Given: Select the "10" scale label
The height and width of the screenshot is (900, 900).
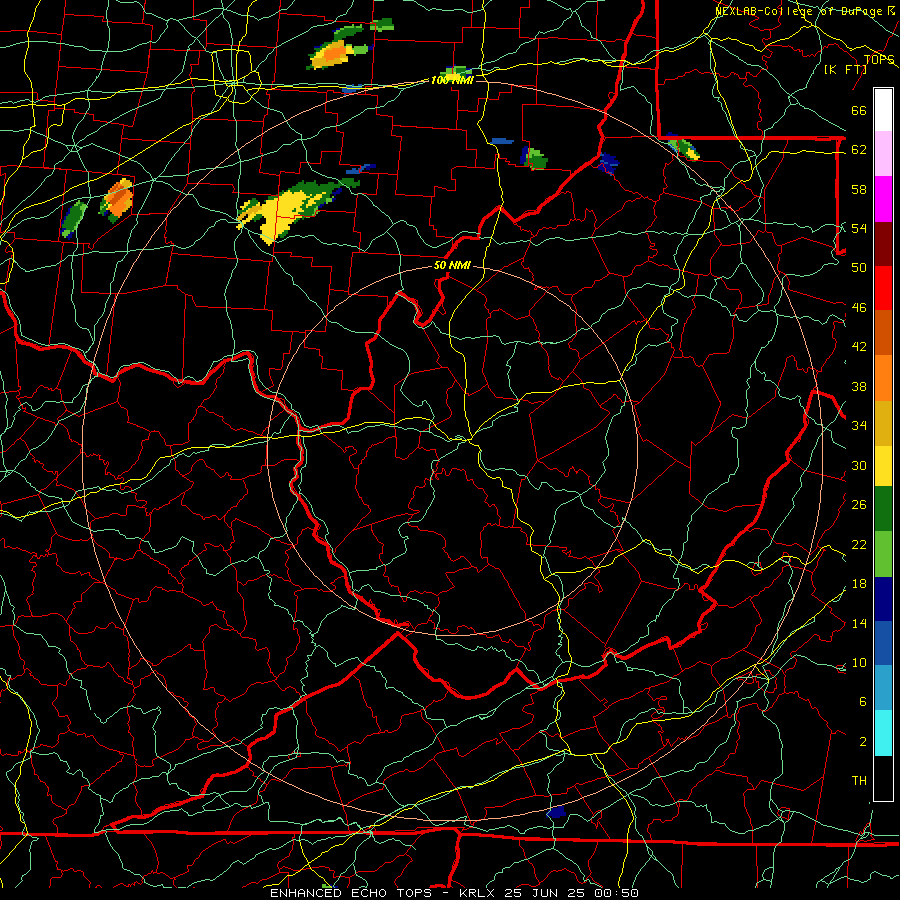Looking at the screenshot, I should pyautogui.click(x=859, y=662).
